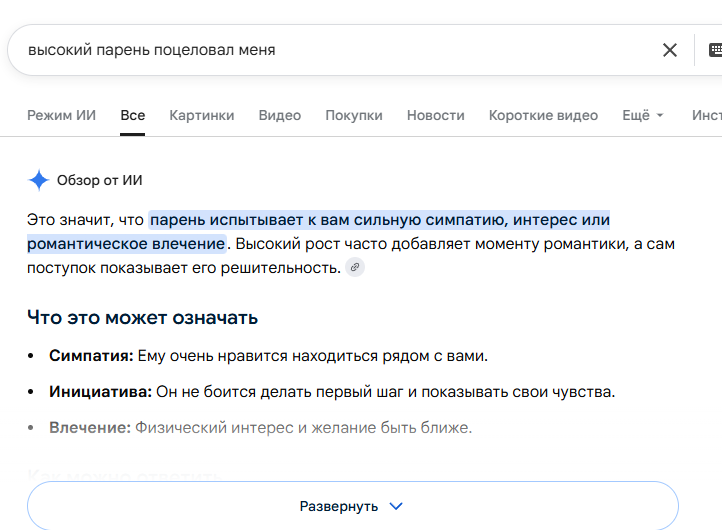
Task: Click the heading Что это может означать
Action: pos(142,318)
